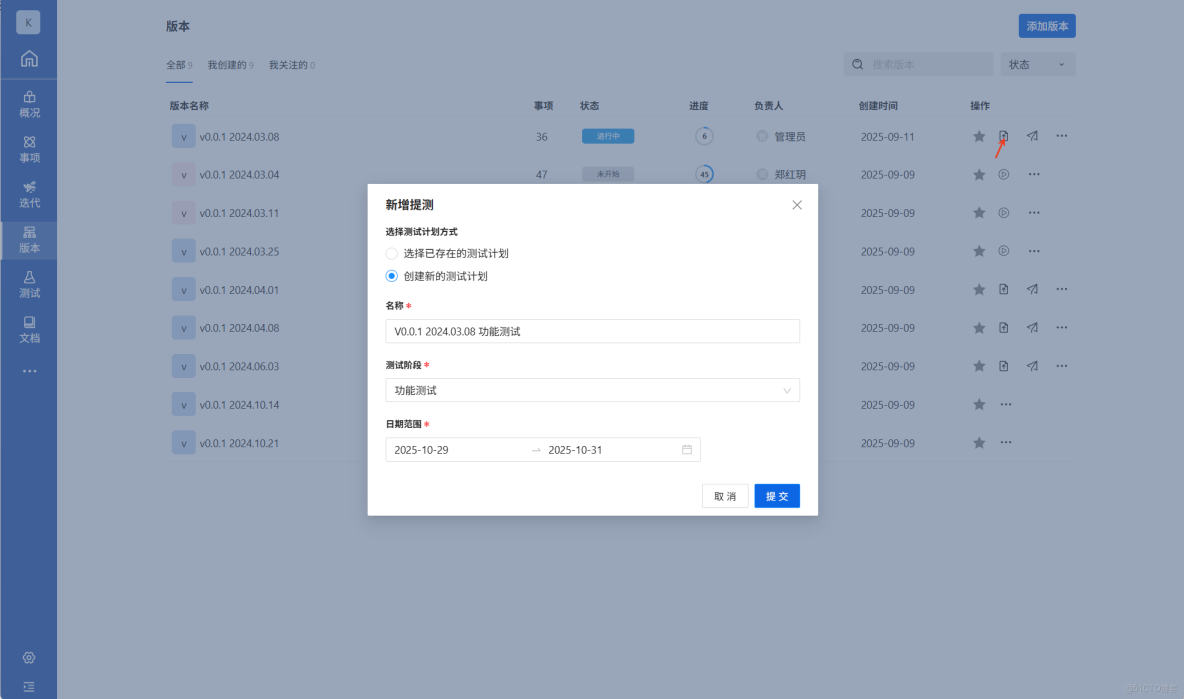Click the progress circle showing 45
The height and width of the screenshot is (699, 1184).
[x=704, y=174]
